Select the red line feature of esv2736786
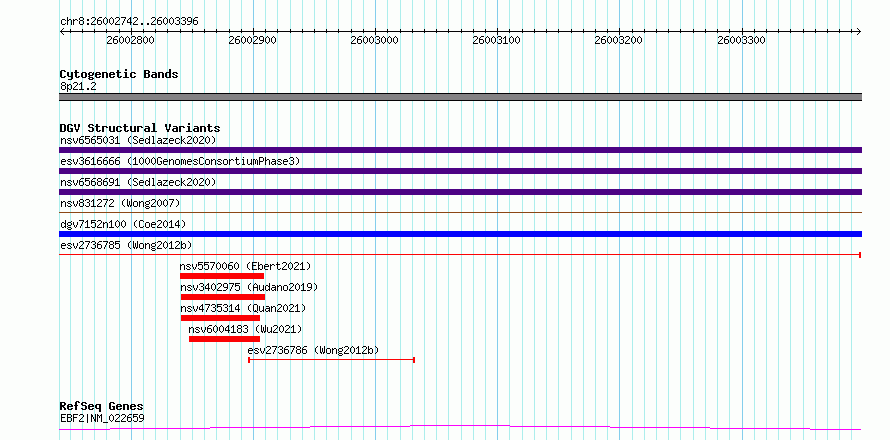Image resolution: width=890 pixels, height=440 pixels. [x=331, y=360]
